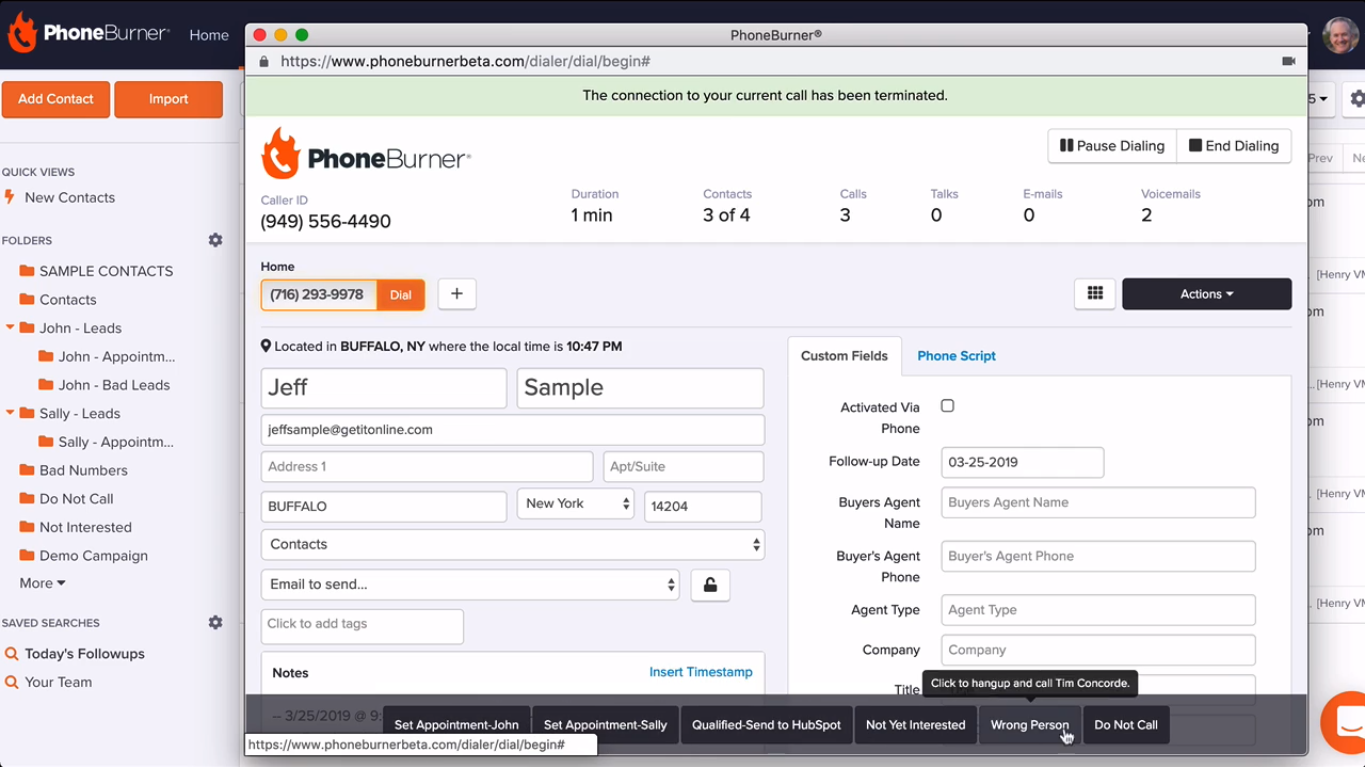Click the Pause Dialing button
This screenshot has width=1365, height=767.
click(1112, 146)
